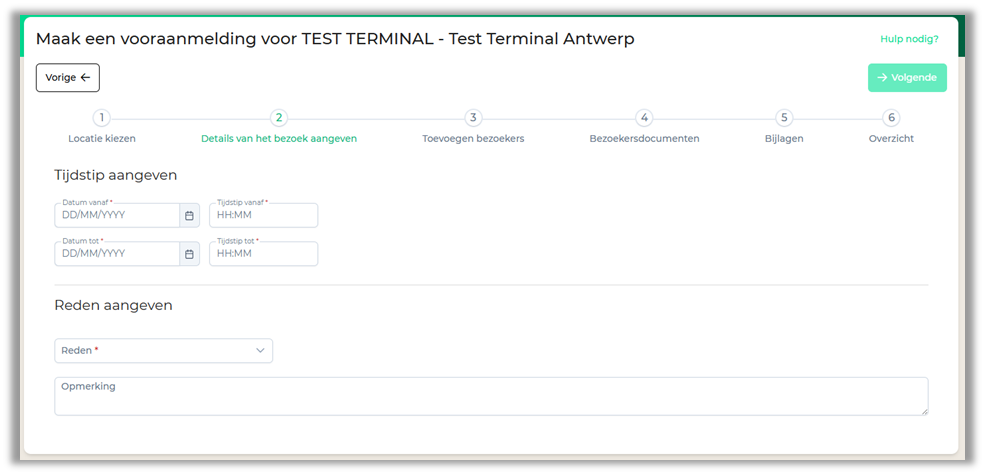Viewport: 985px width, 475px height.
Task: Select the Toevoegen bezoekers step label
Action: pyautogui.click(x=473, y=139)
